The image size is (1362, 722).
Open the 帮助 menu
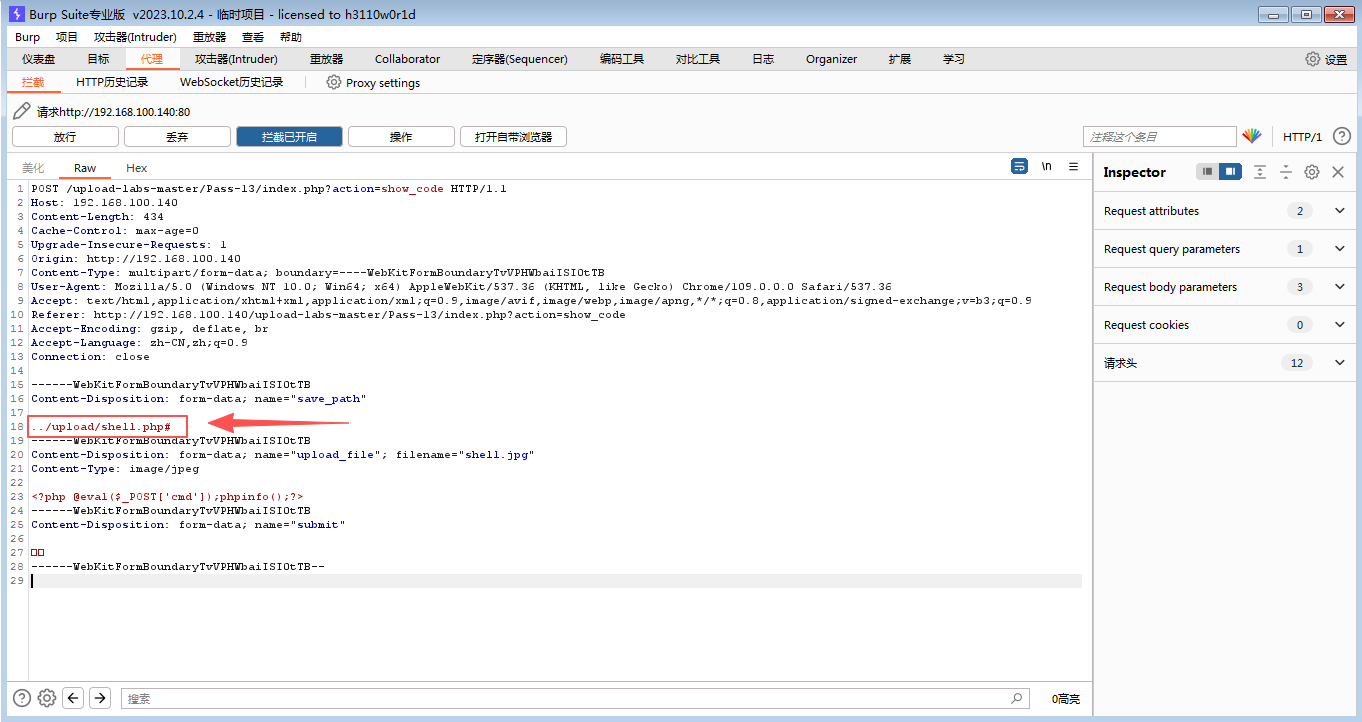tap(291, 37)
